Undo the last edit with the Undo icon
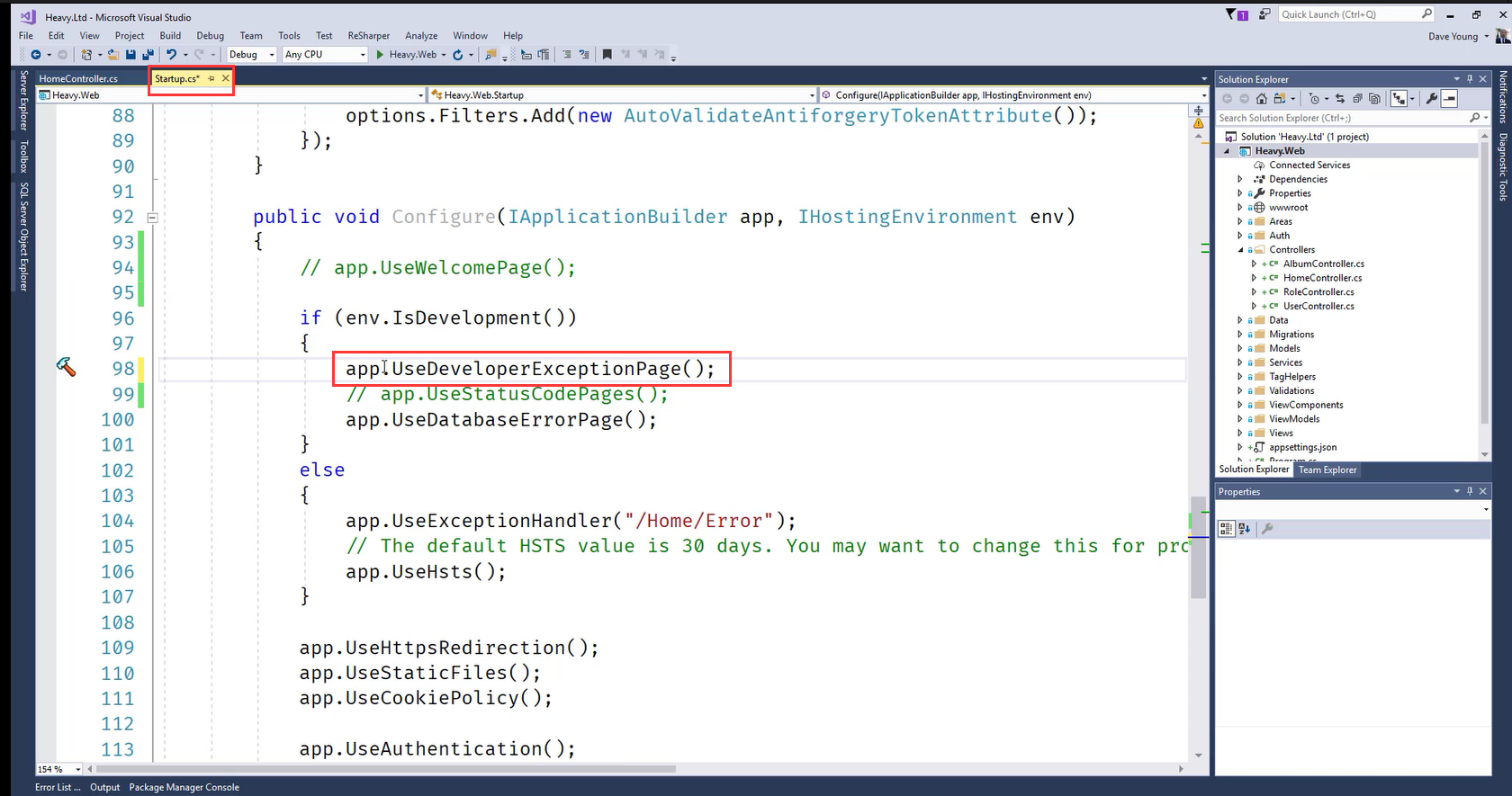This screenshot has height=796, width=1512. [x=172, y=55]
